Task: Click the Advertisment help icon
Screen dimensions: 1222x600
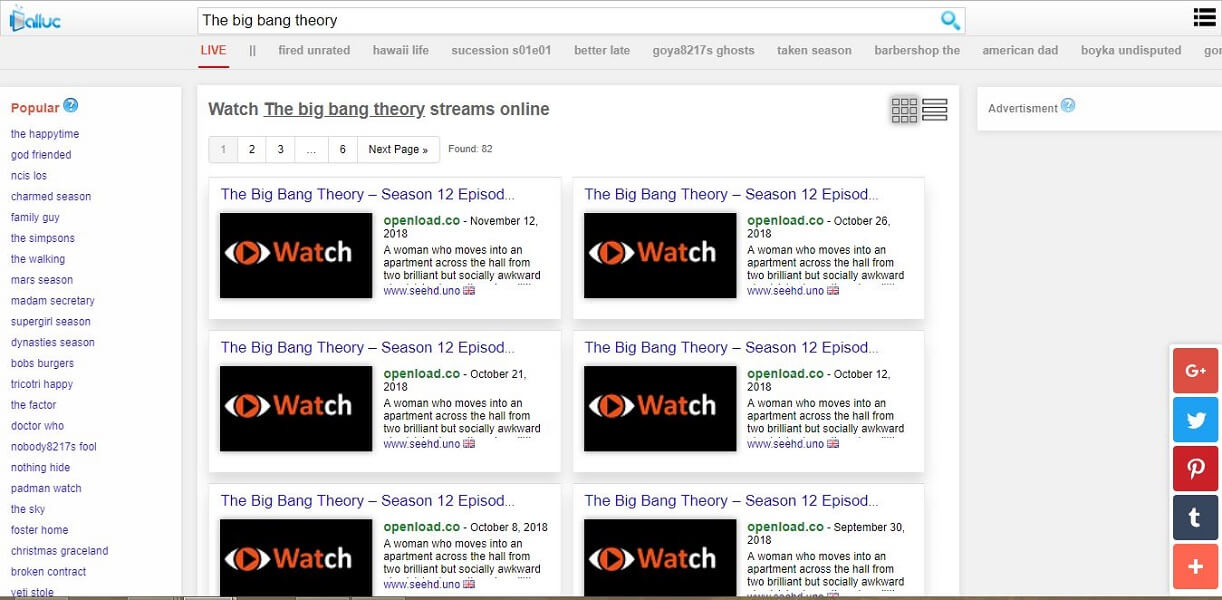Action: (1068, 106)
